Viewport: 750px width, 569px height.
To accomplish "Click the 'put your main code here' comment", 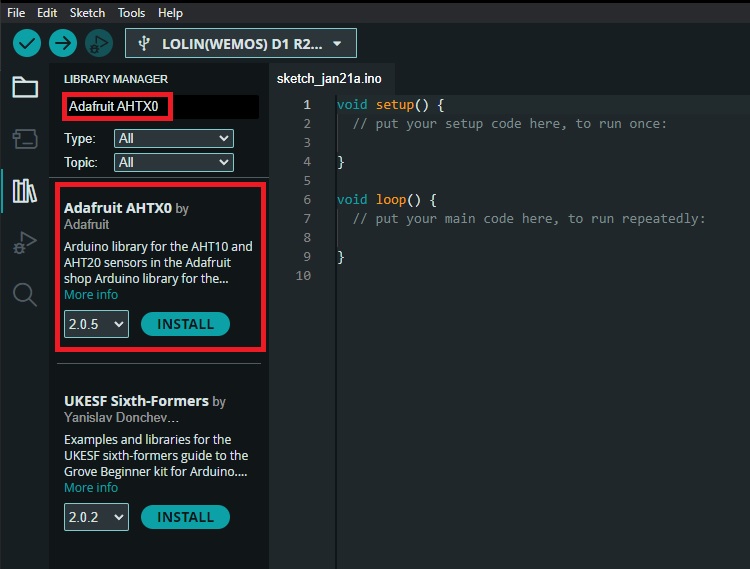I will [529, 219].
